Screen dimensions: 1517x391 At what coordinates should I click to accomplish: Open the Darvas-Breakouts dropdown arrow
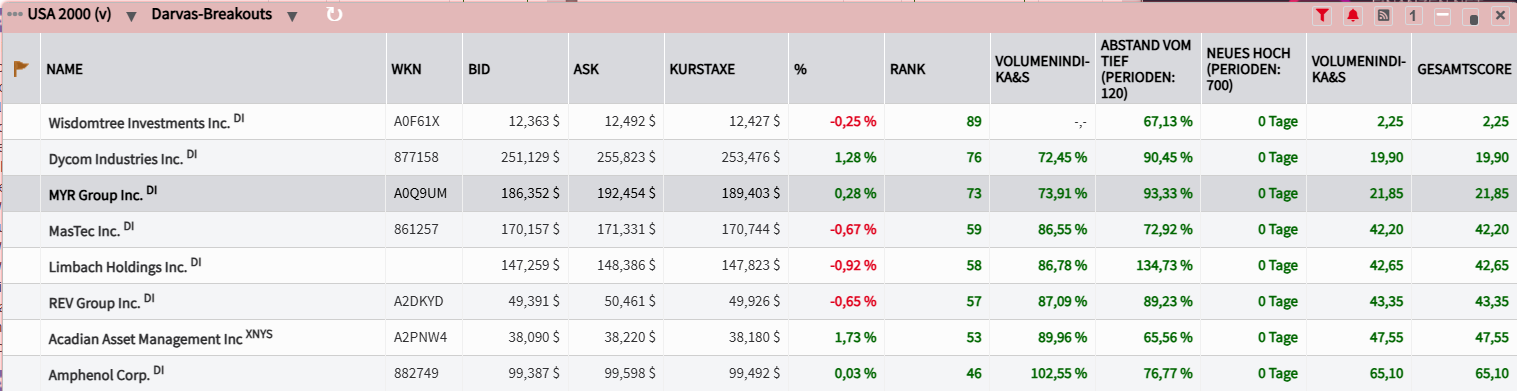pyautogui.click(x=291, y=16)
